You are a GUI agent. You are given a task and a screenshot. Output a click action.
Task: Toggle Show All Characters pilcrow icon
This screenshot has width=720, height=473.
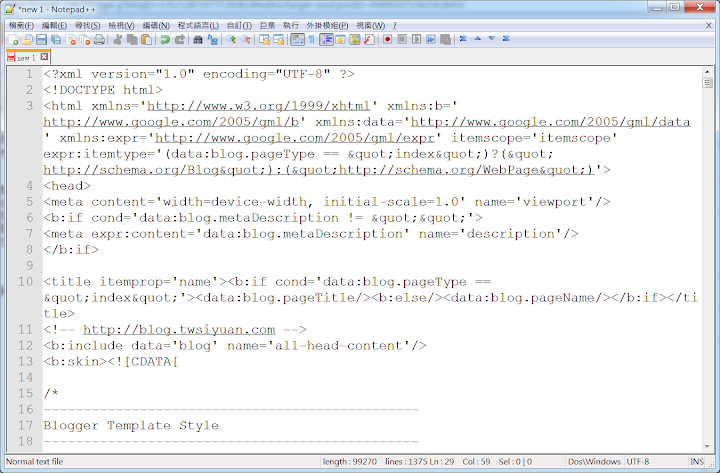click(311, 39)
